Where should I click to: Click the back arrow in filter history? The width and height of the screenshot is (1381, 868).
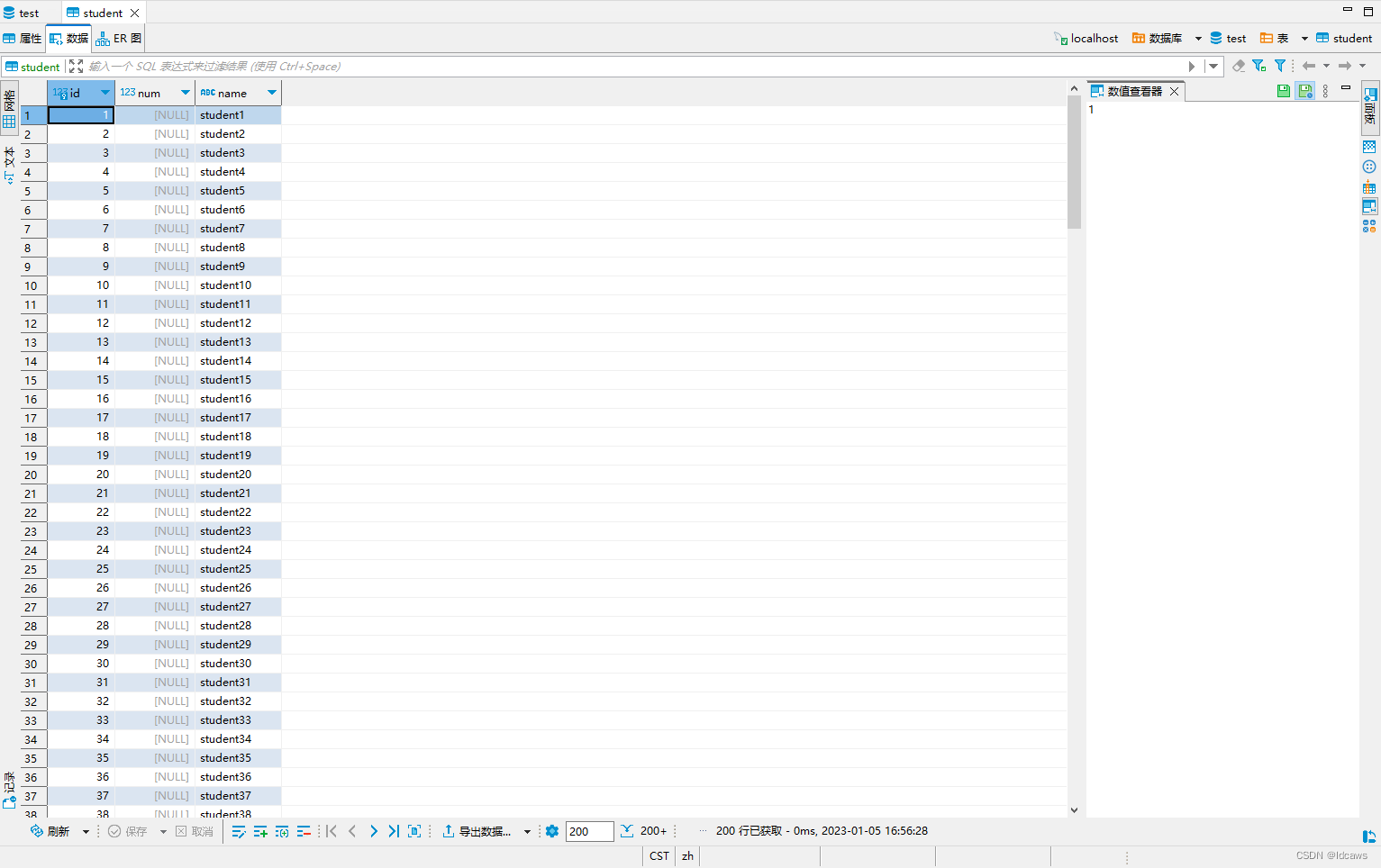[x=1309, y=66]
